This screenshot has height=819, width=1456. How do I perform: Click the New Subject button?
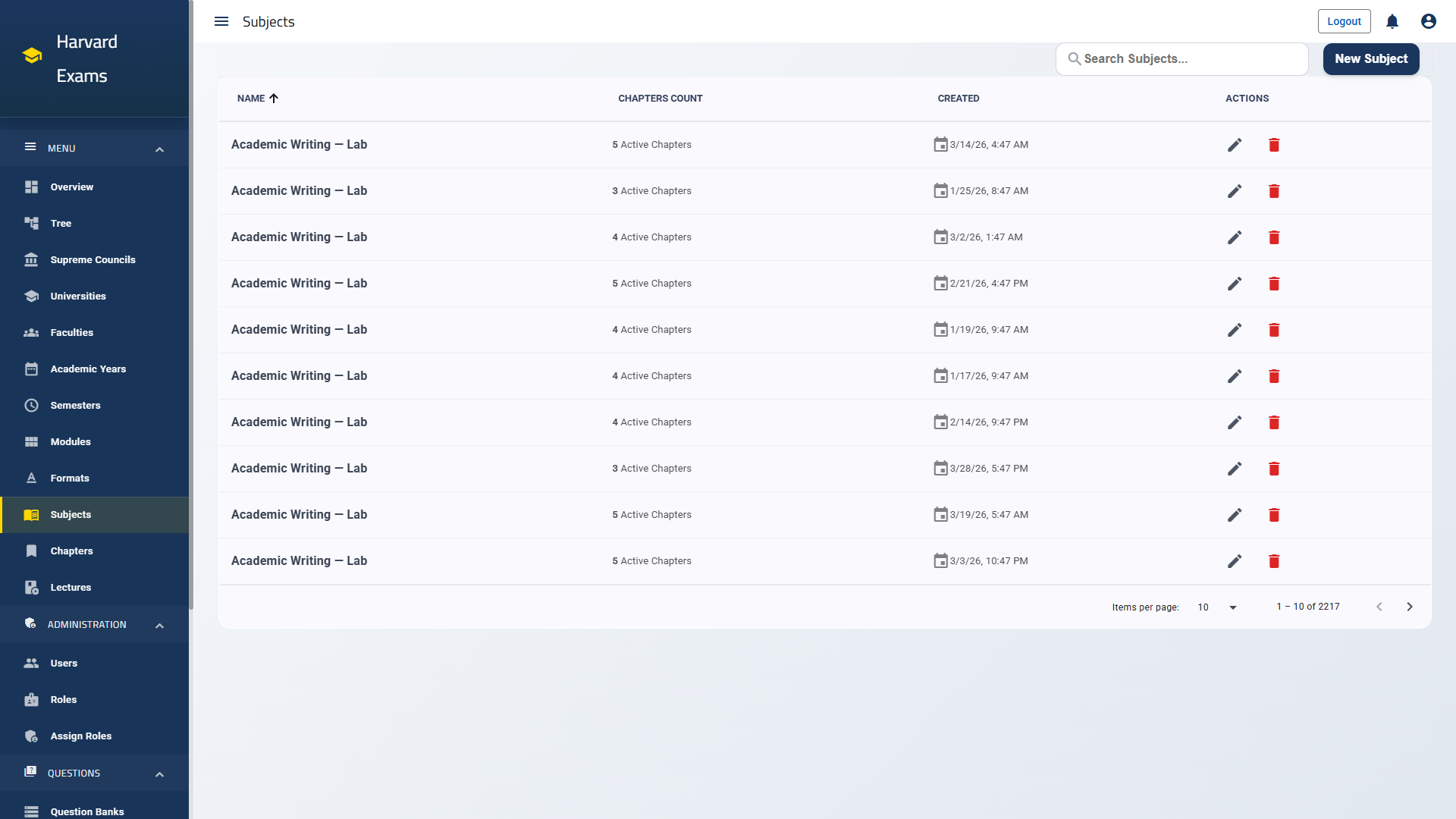[x=1371, y=58]
